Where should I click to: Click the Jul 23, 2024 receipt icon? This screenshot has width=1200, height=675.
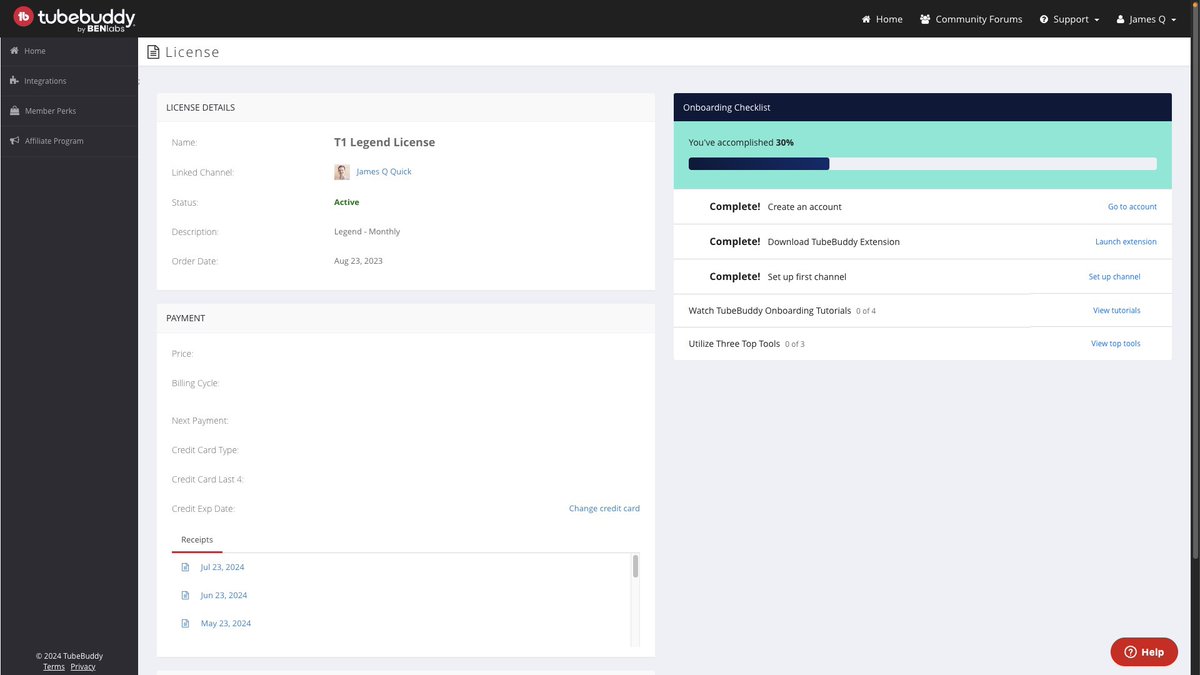[x=185, y=567]
